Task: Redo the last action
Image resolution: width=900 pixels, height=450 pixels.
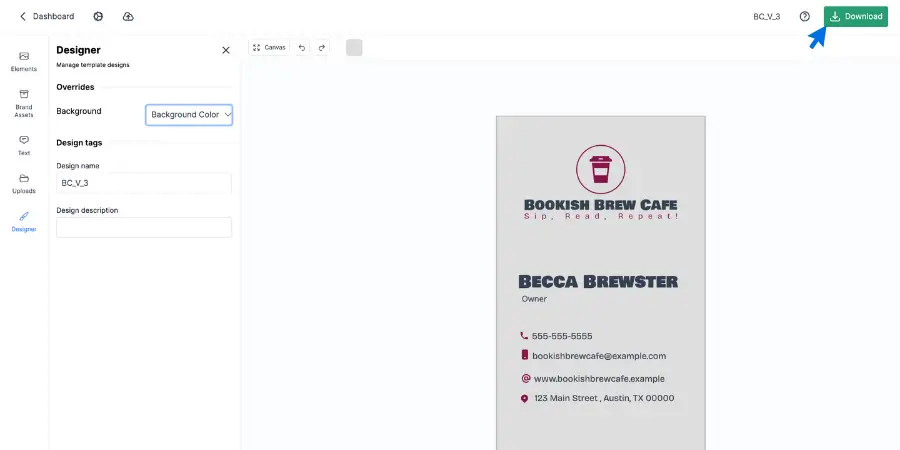Action: (321, 48)
